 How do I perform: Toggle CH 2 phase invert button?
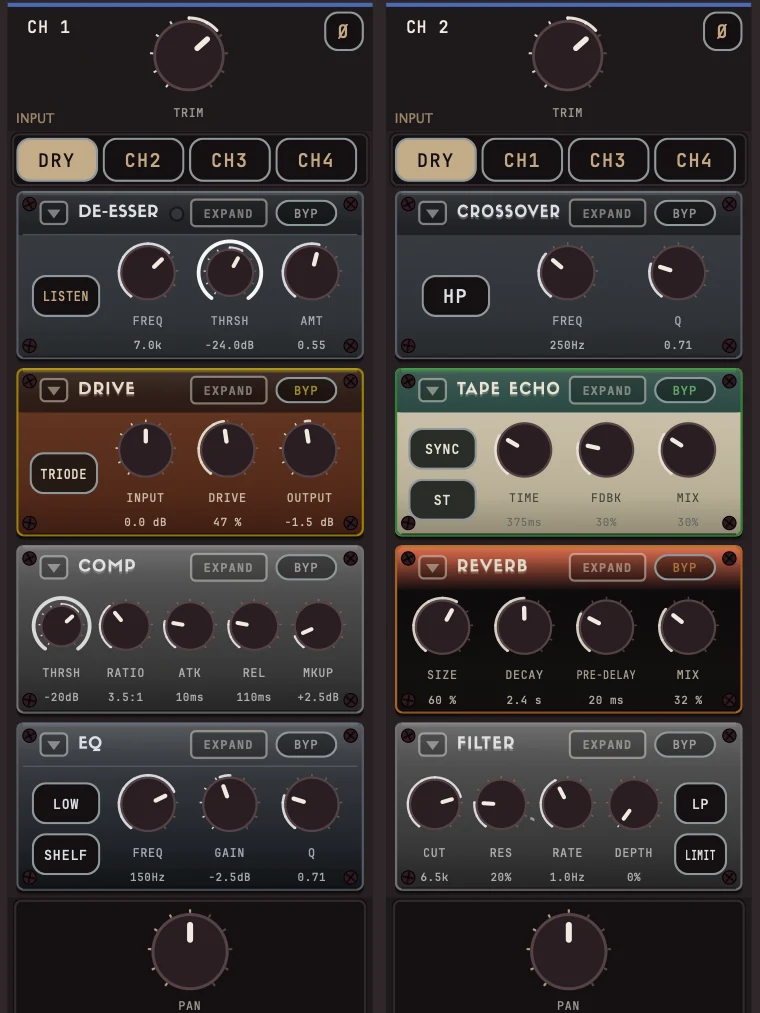(722, 31)
